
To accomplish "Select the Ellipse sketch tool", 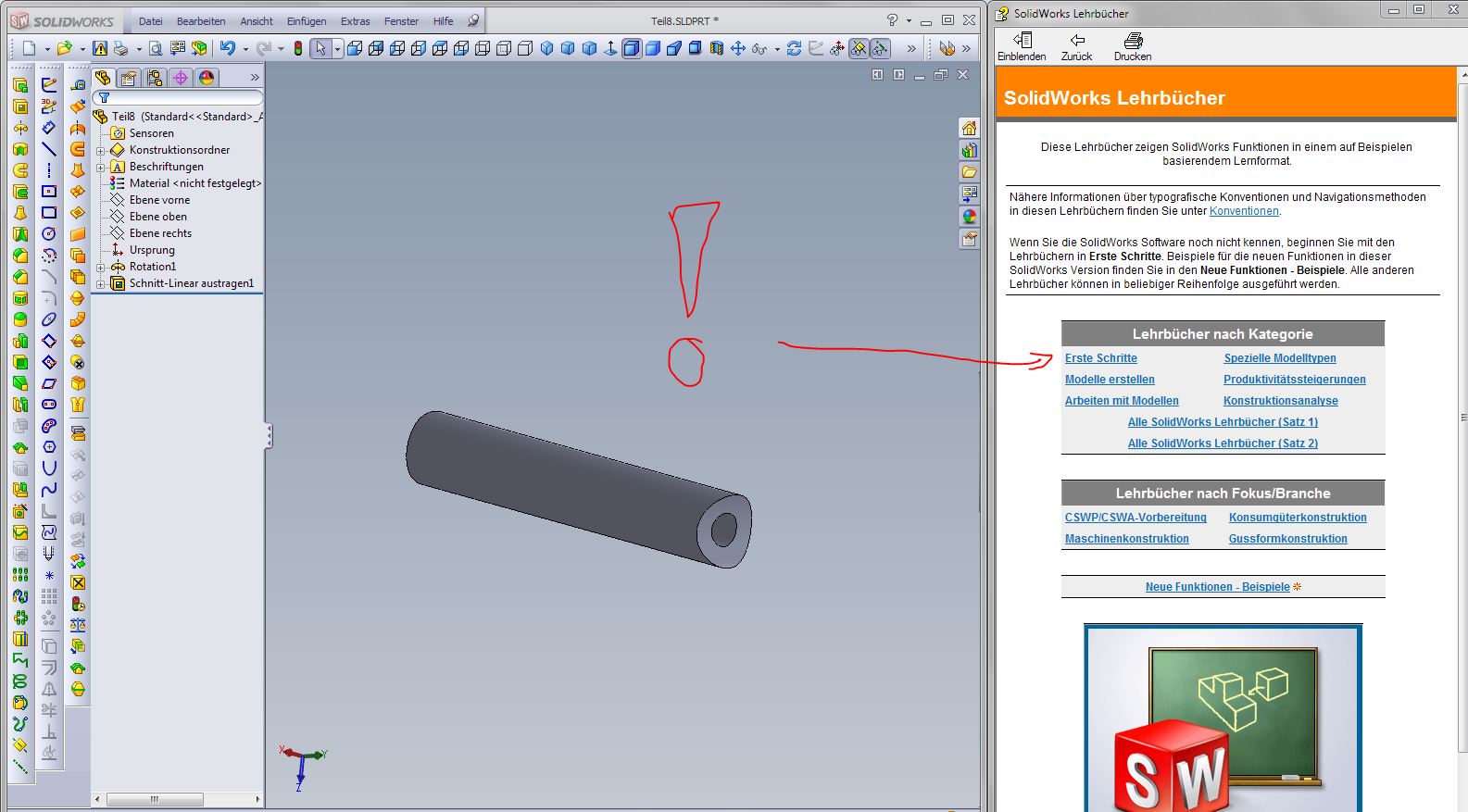I will pos(49,319).
